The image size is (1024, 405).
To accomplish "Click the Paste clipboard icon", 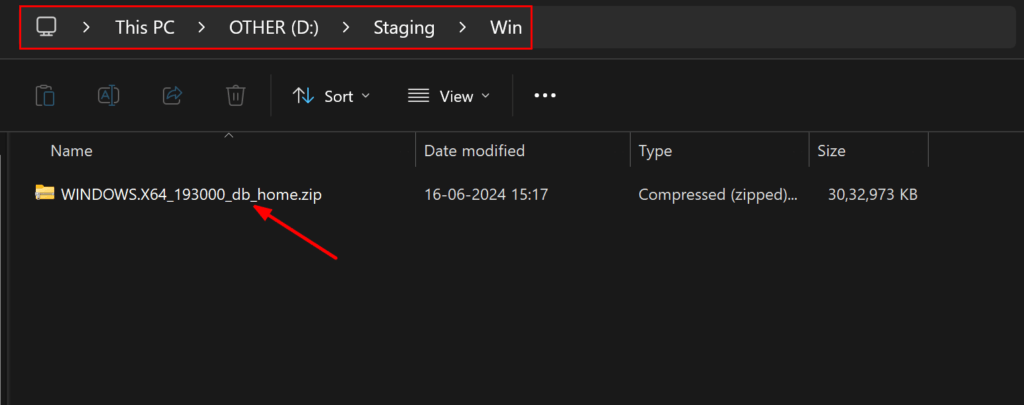I will (x=45, y=96).
